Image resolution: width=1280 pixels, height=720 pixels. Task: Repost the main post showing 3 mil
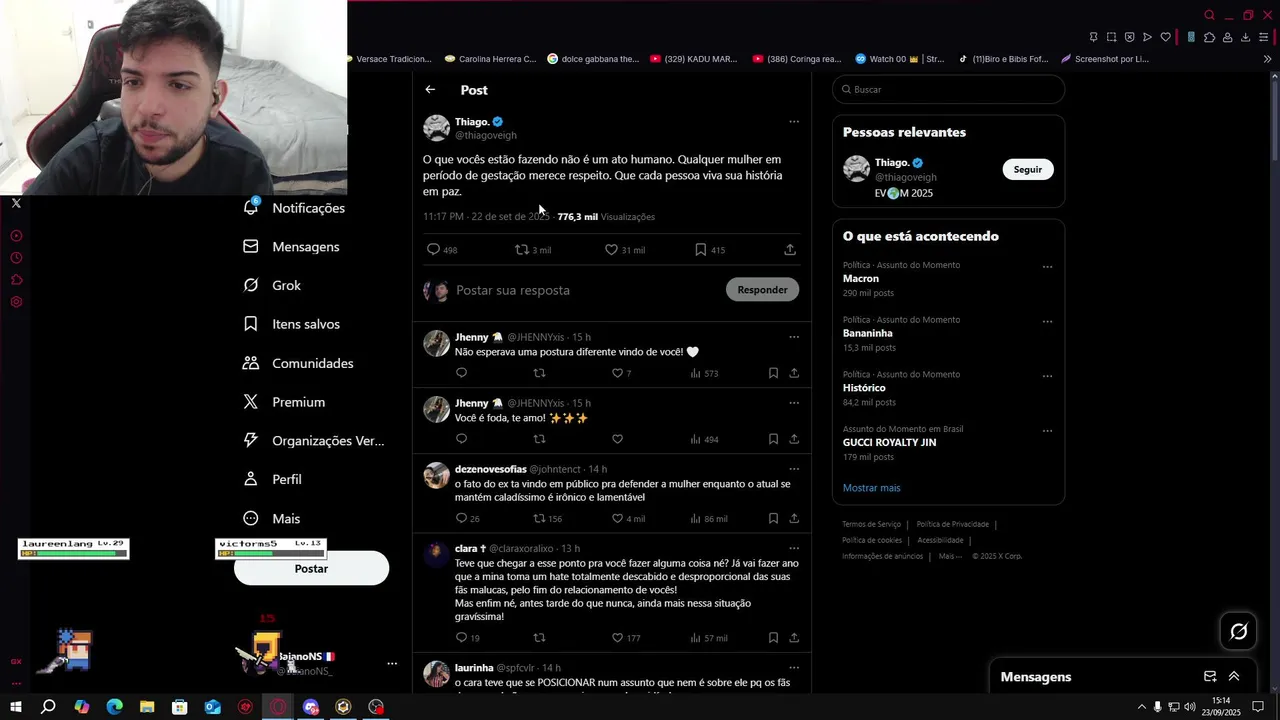pyautogui.click(x=521, y=249)
